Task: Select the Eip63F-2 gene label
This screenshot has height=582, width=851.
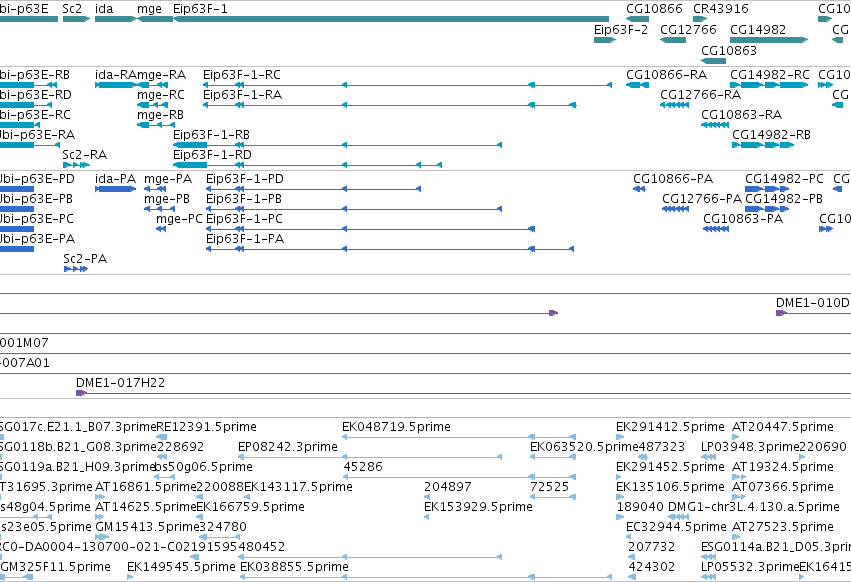Action: 621,29
